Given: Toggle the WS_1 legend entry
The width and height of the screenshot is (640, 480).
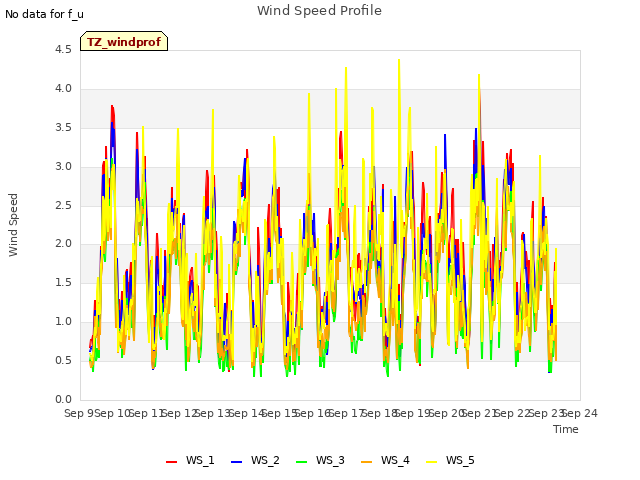Looking at the screenshot, I should pos(190,460).
